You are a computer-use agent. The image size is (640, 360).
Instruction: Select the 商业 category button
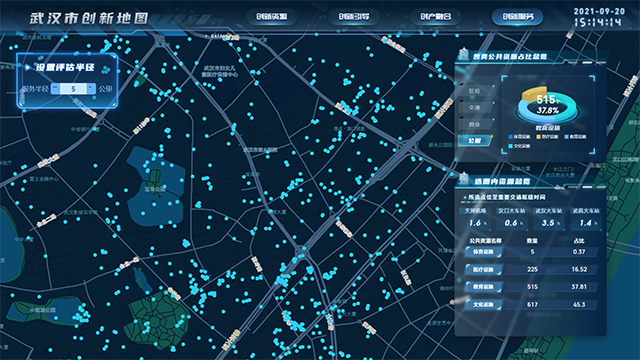tap(475, 124)
